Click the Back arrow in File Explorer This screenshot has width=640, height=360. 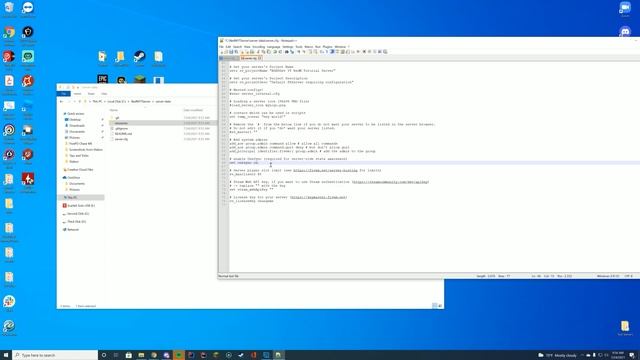tap(61, 101)
